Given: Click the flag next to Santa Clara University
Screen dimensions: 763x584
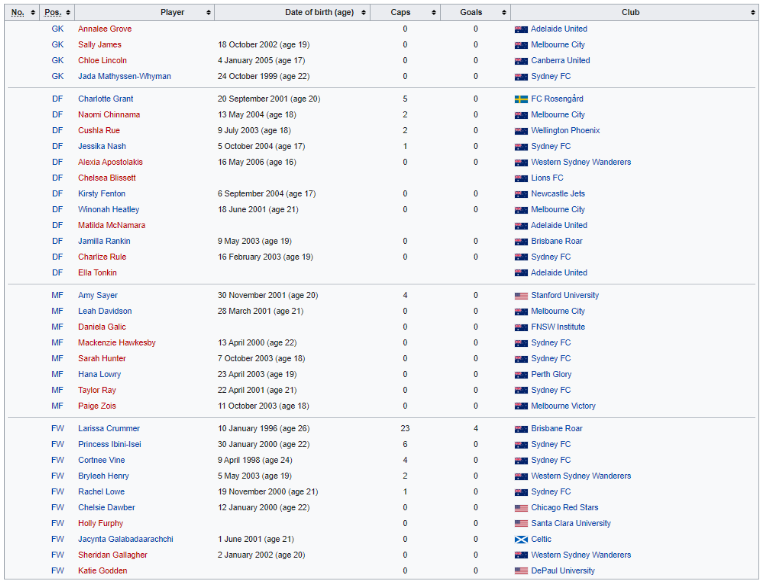Looking at the screenshot, I should pyautogui.click(x=521, y=524).
